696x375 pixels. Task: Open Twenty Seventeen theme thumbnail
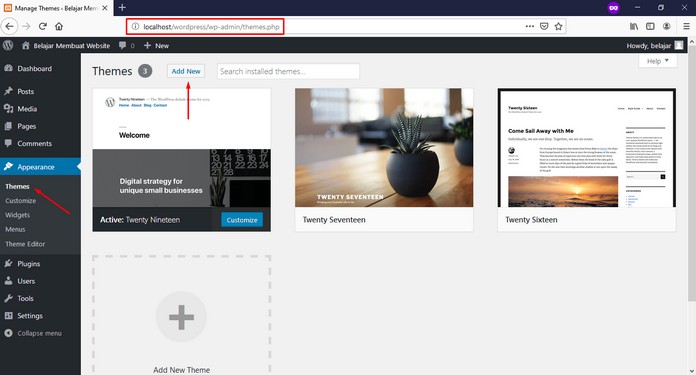point(384,147)
